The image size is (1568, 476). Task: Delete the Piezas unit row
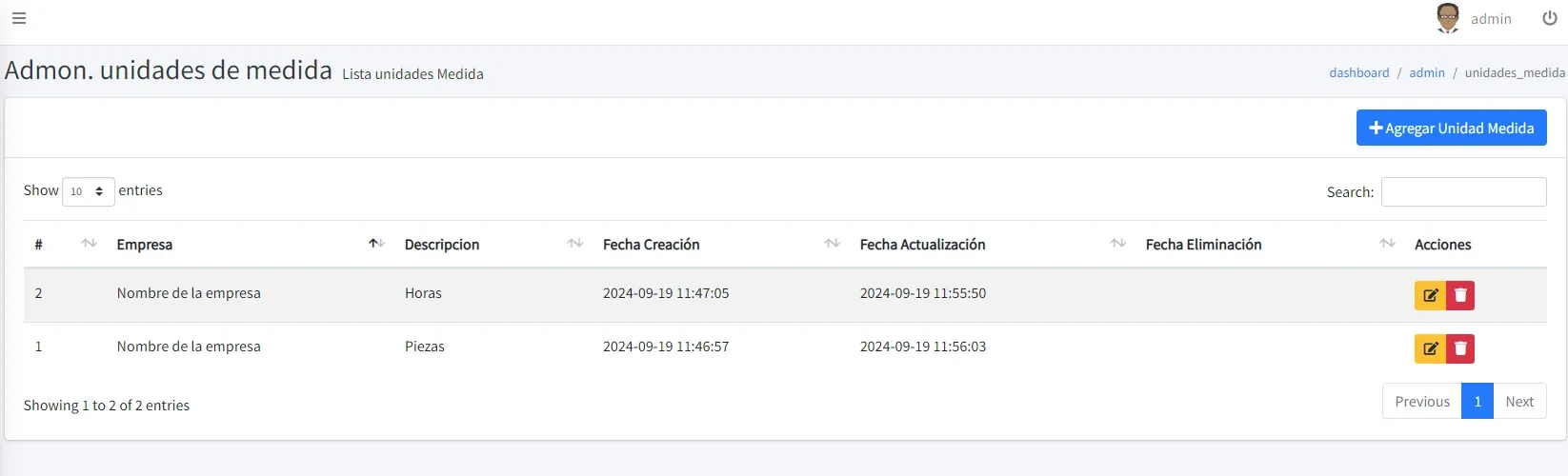point(1460,348)
